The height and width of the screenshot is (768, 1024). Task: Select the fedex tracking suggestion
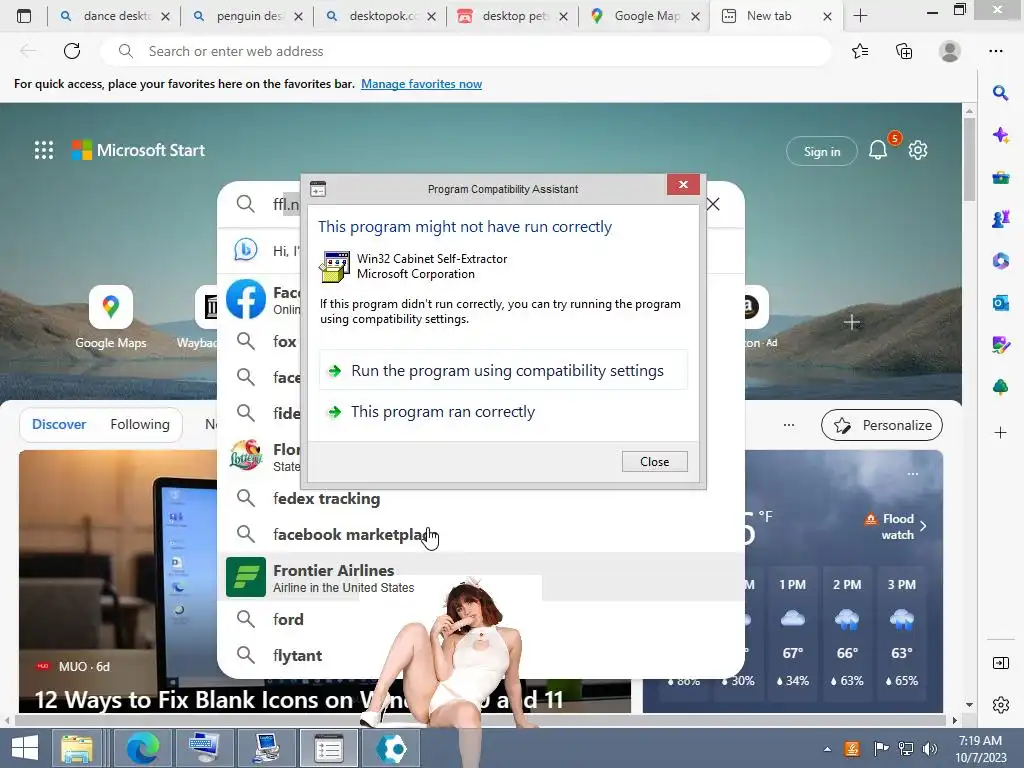(483, 498)
